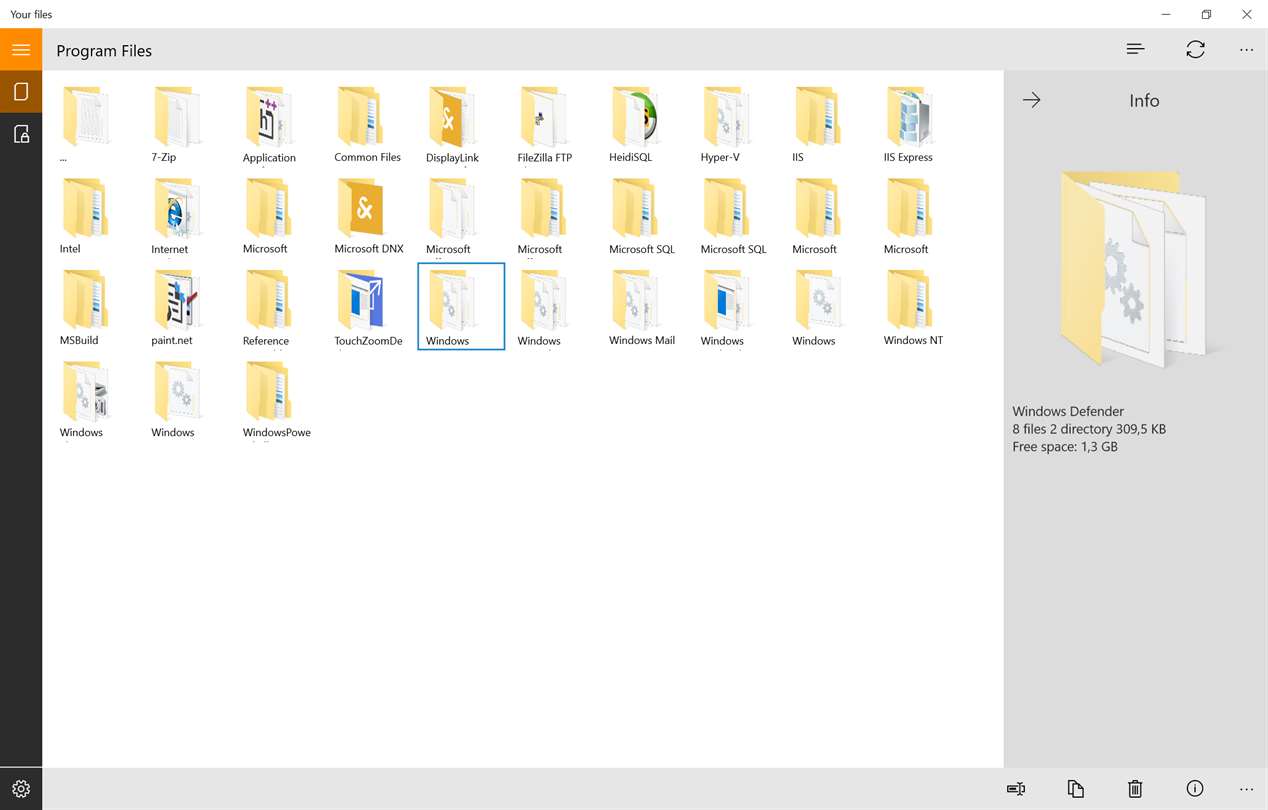
Task: Collapse the Info panel with the arrow
Action: [1032, 100]
